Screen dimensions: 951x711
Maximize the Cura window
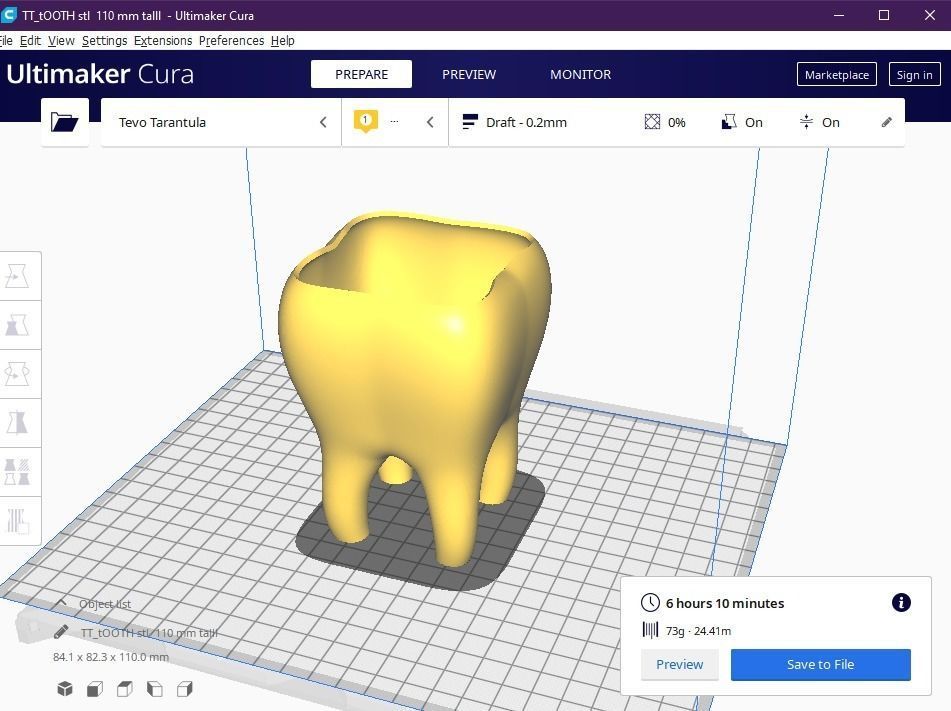point(884,15)
